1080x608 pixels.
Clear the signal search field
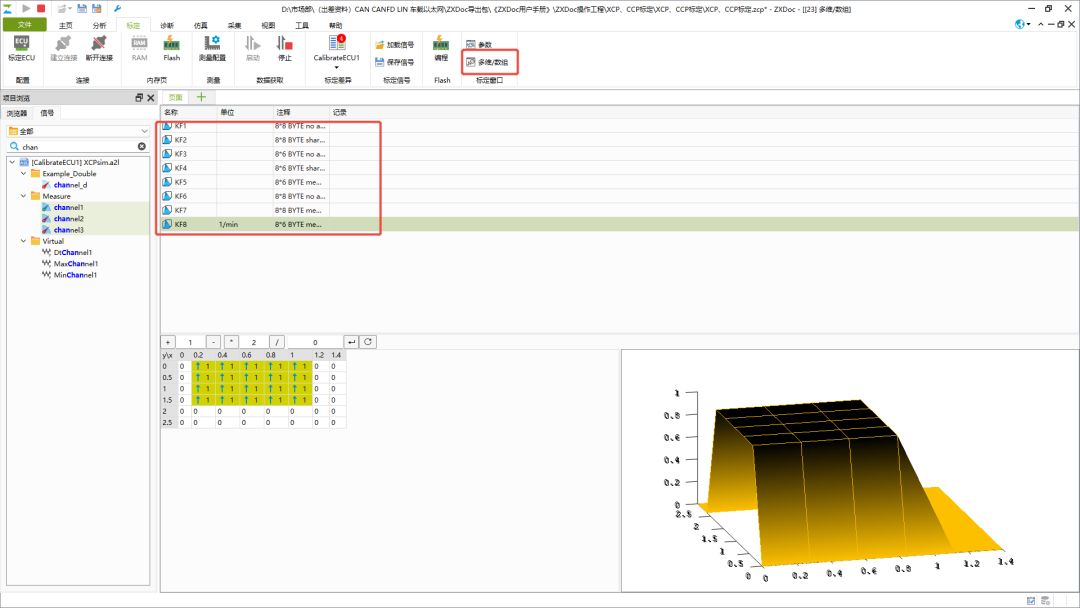click(141, 146)
